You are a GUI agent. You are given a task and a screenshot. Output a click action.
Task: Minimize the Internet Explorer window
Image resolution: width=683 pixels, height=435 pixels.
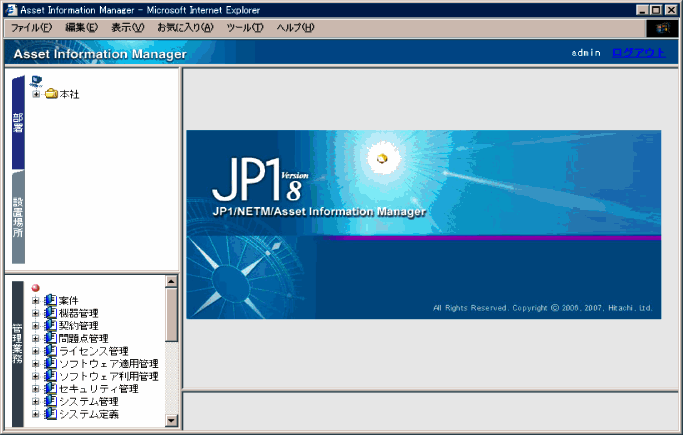(x=642, y=10)
